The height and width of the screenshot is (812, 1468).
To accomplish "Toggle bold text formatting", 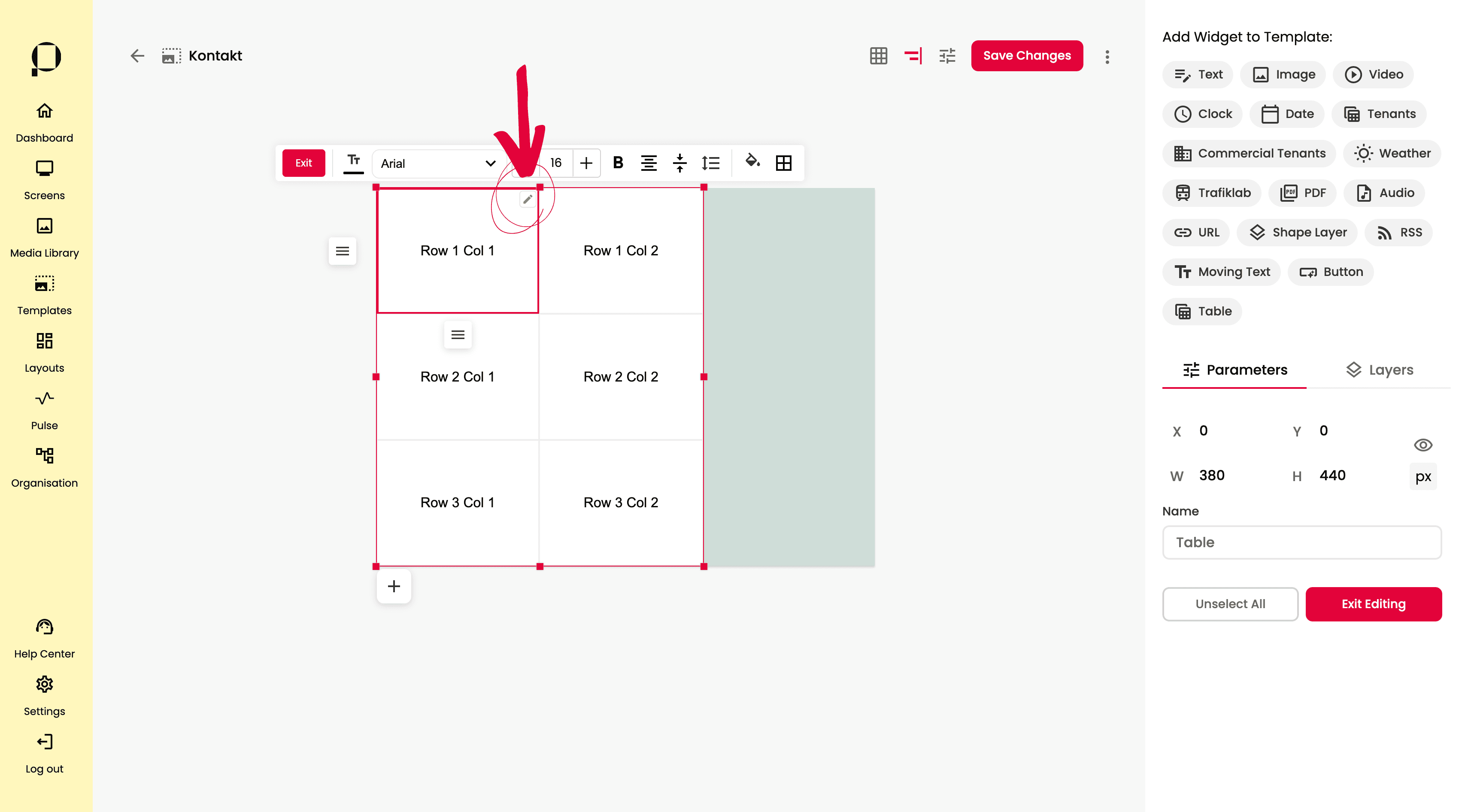I will coord(618,163).
